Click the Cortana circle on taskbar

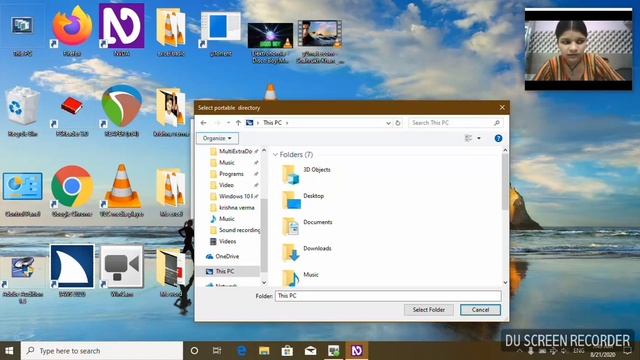pos(194,351)
